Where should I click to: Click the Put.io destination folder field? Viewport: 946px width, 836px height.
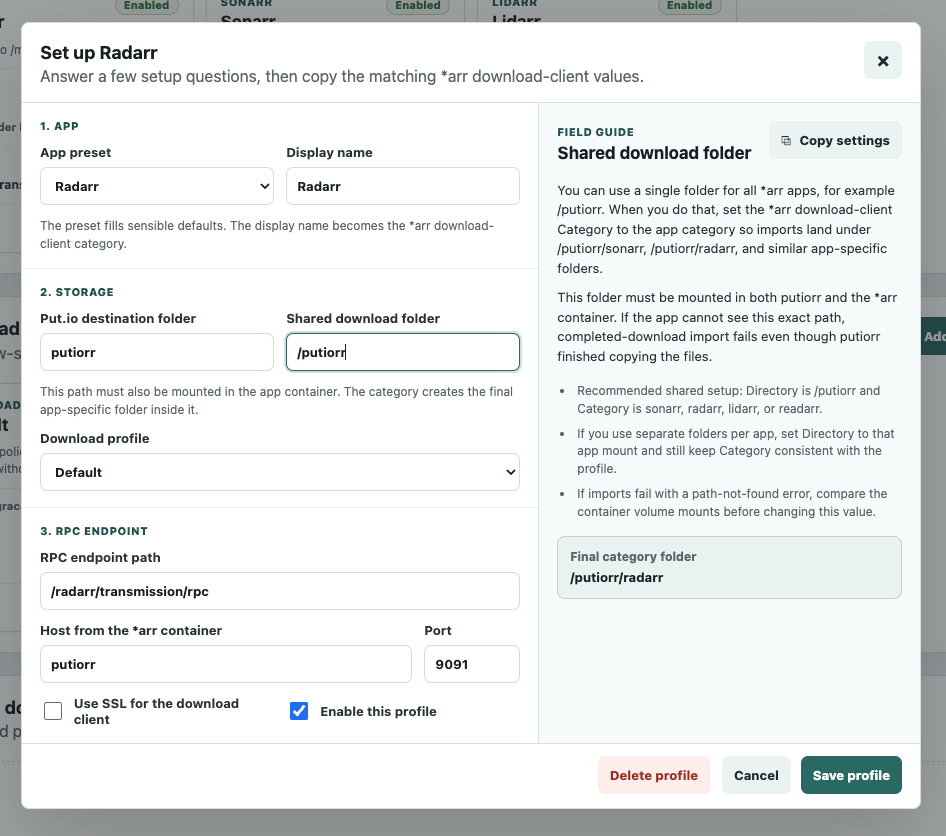pyautogui.click(x=157, y=352)
